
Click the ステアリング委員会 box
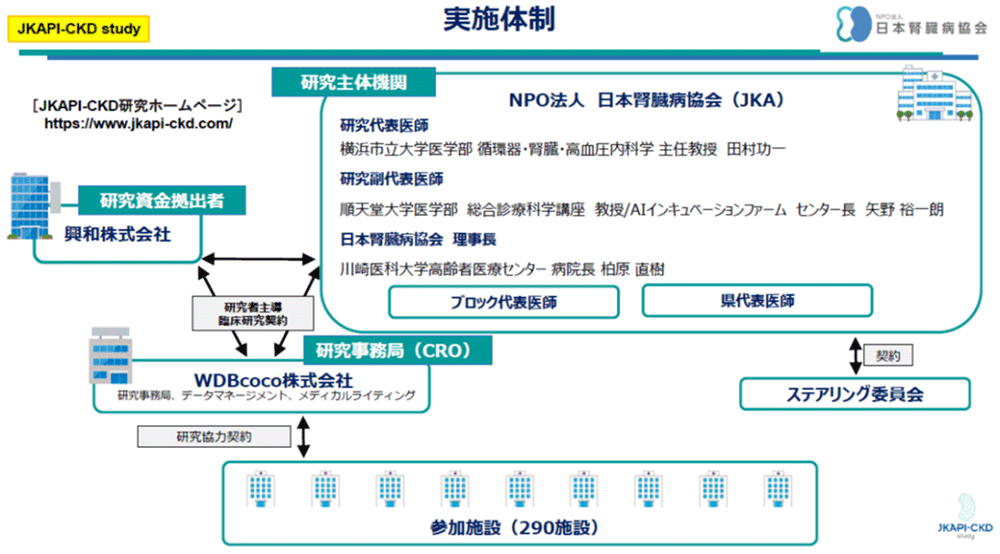855,394
